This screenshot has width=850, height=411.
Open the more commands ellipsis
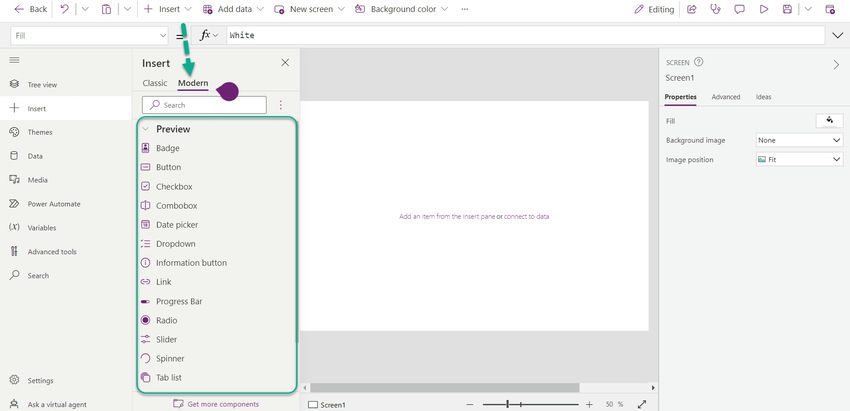coord(465,9)
